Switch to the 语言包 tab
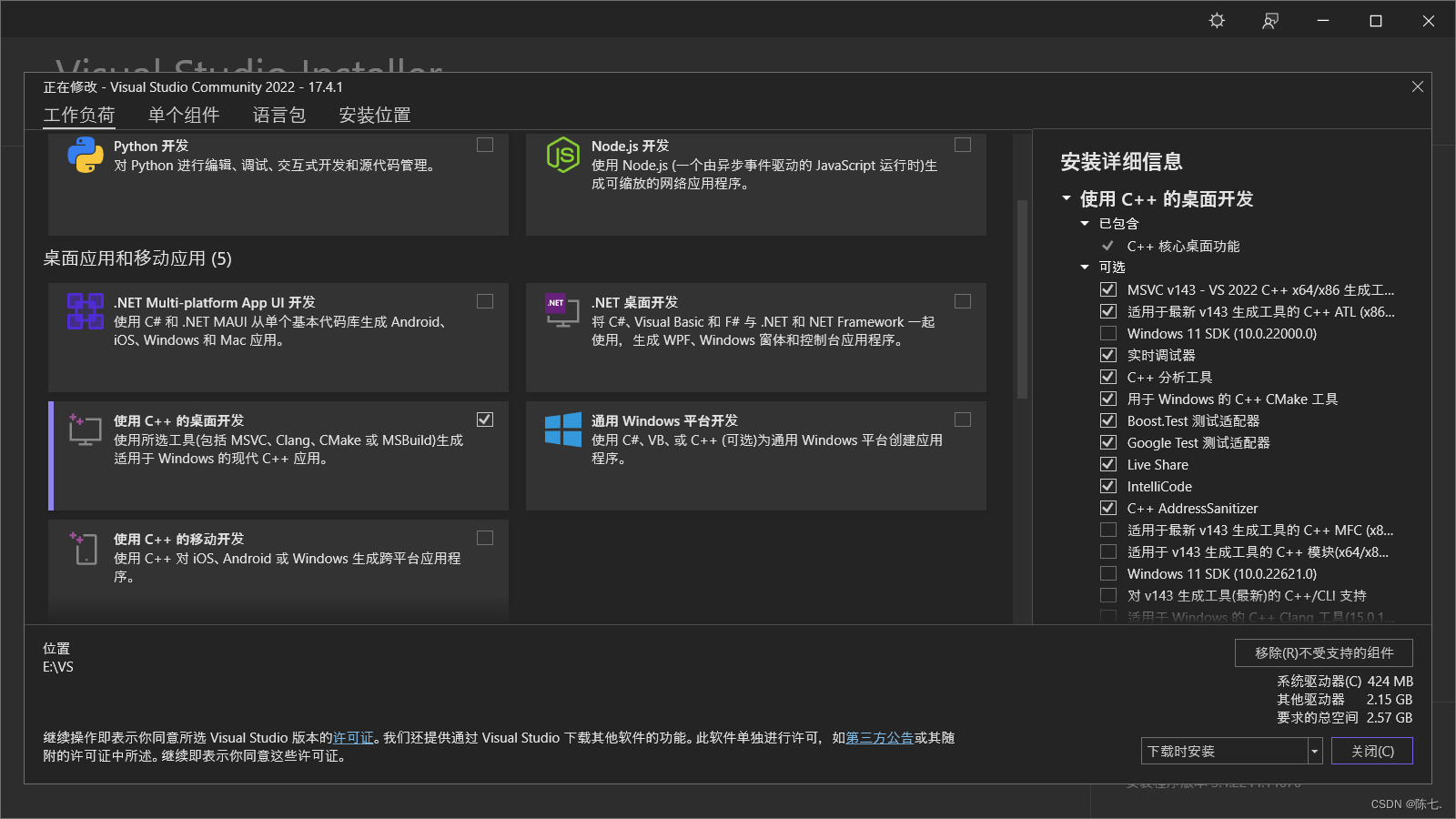1456x819 pixels. tap(279, 116)
